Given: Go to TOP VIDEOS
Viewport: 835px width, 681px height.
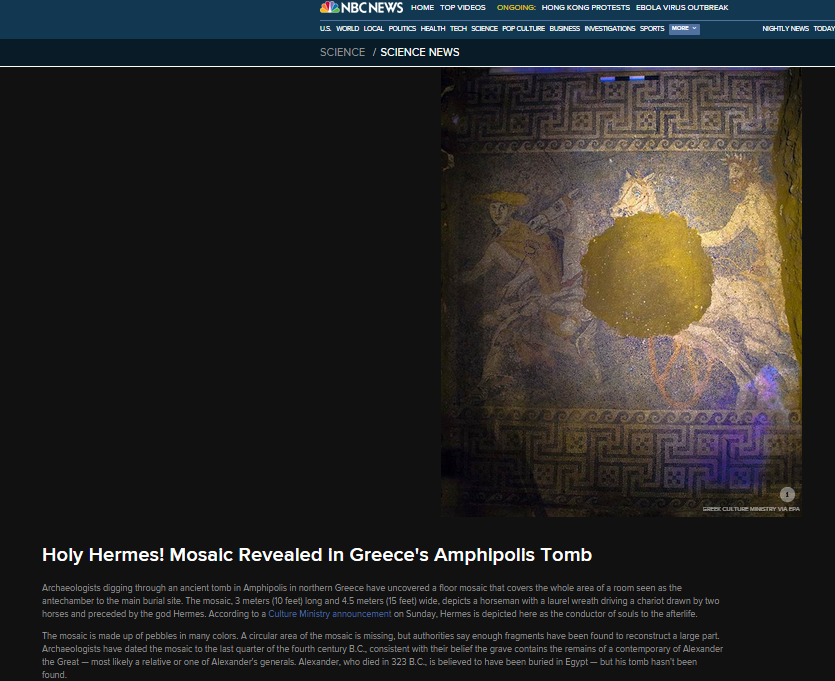Looking at the screenshot, I should (463, 7).
